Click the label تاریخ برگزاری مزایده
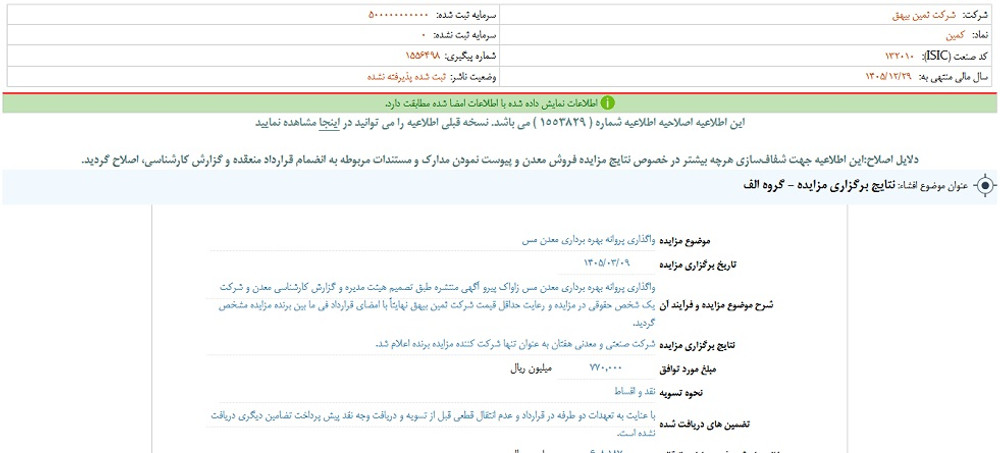Screen dimensions: 1000x453 pyautogui.click(x=697, y=263)
